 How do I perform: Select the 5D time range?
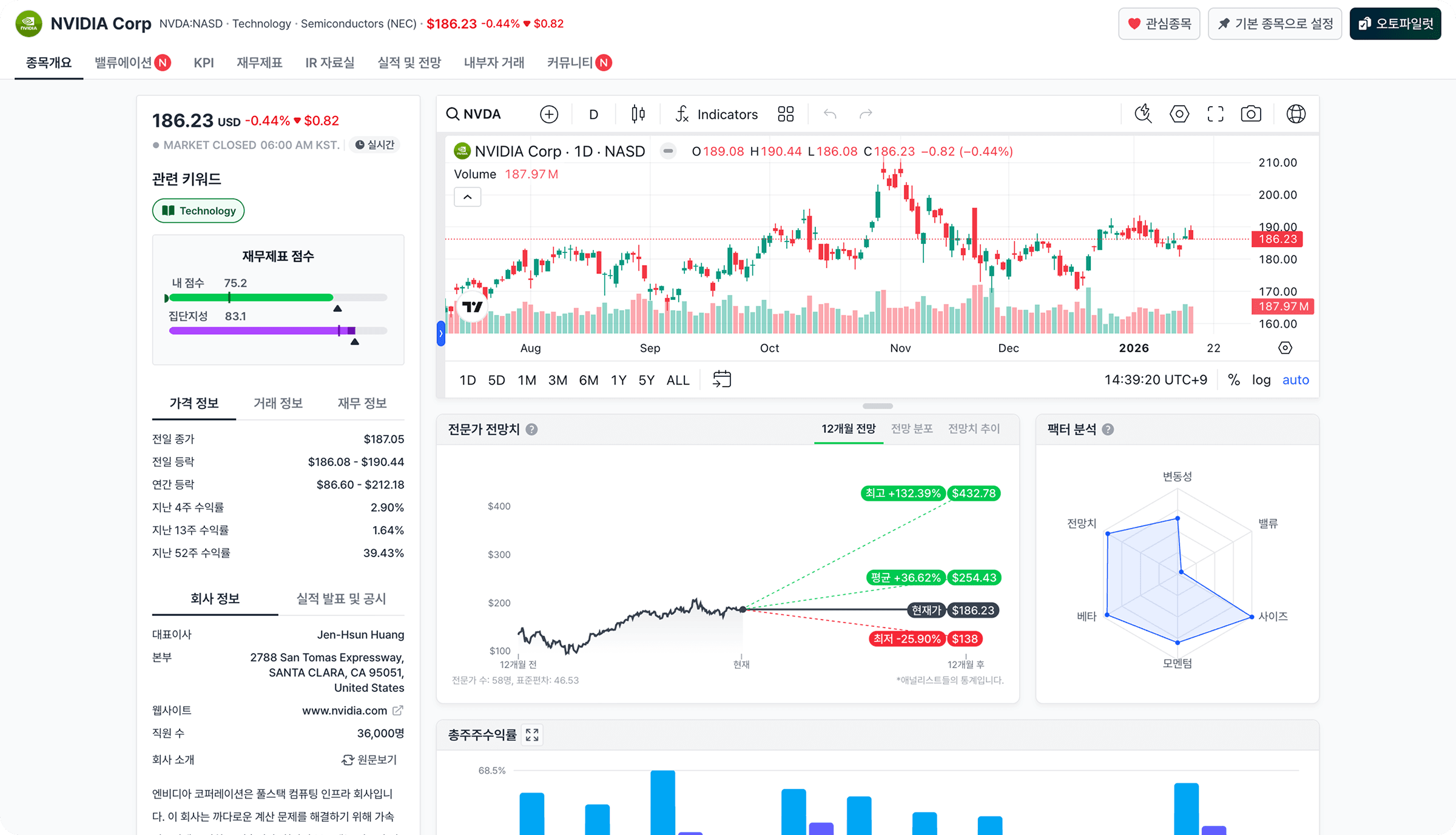tap(496, 380)
